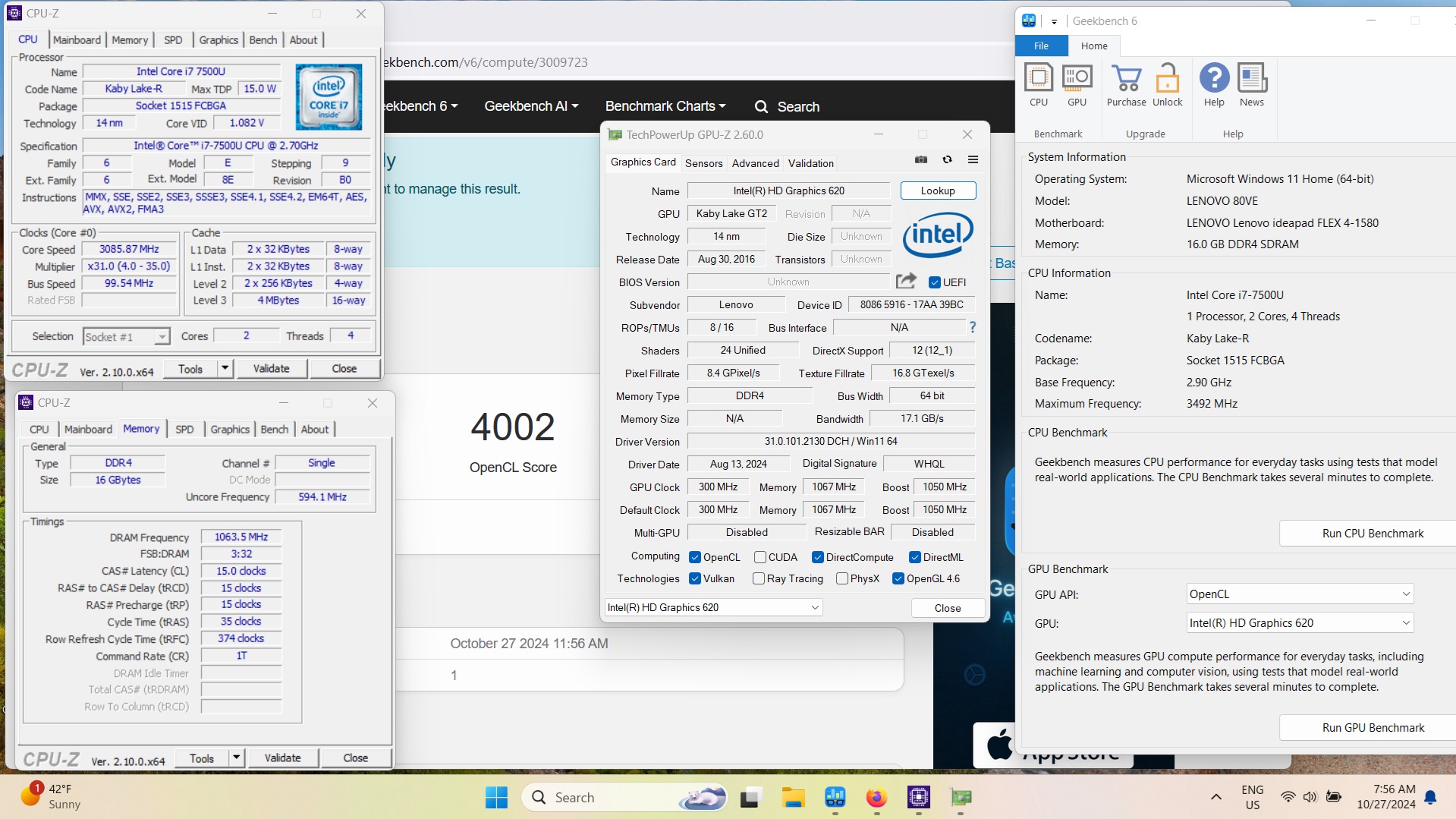Open Sensors tab in GPU-Z

point(703,163)
